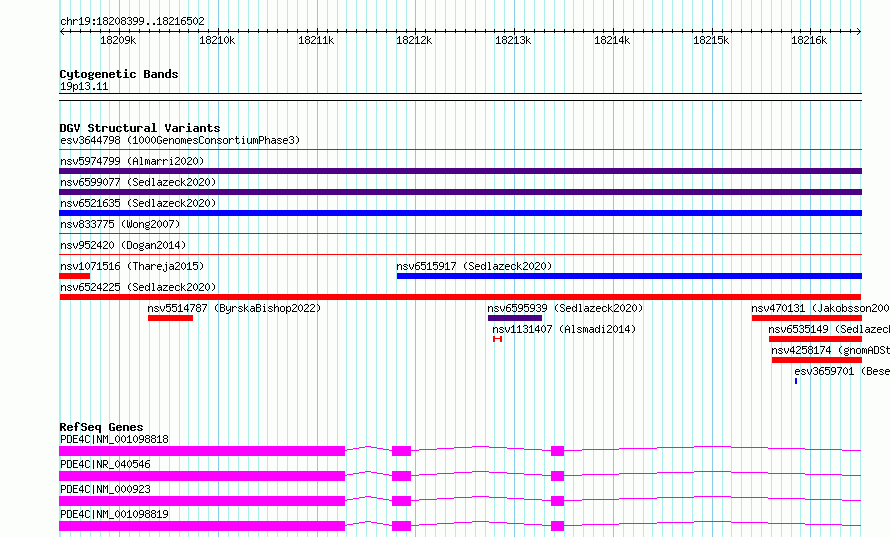Click the 18213k ruler tick label
Screen dimensions: 890x537
click(x=513, y=40)
